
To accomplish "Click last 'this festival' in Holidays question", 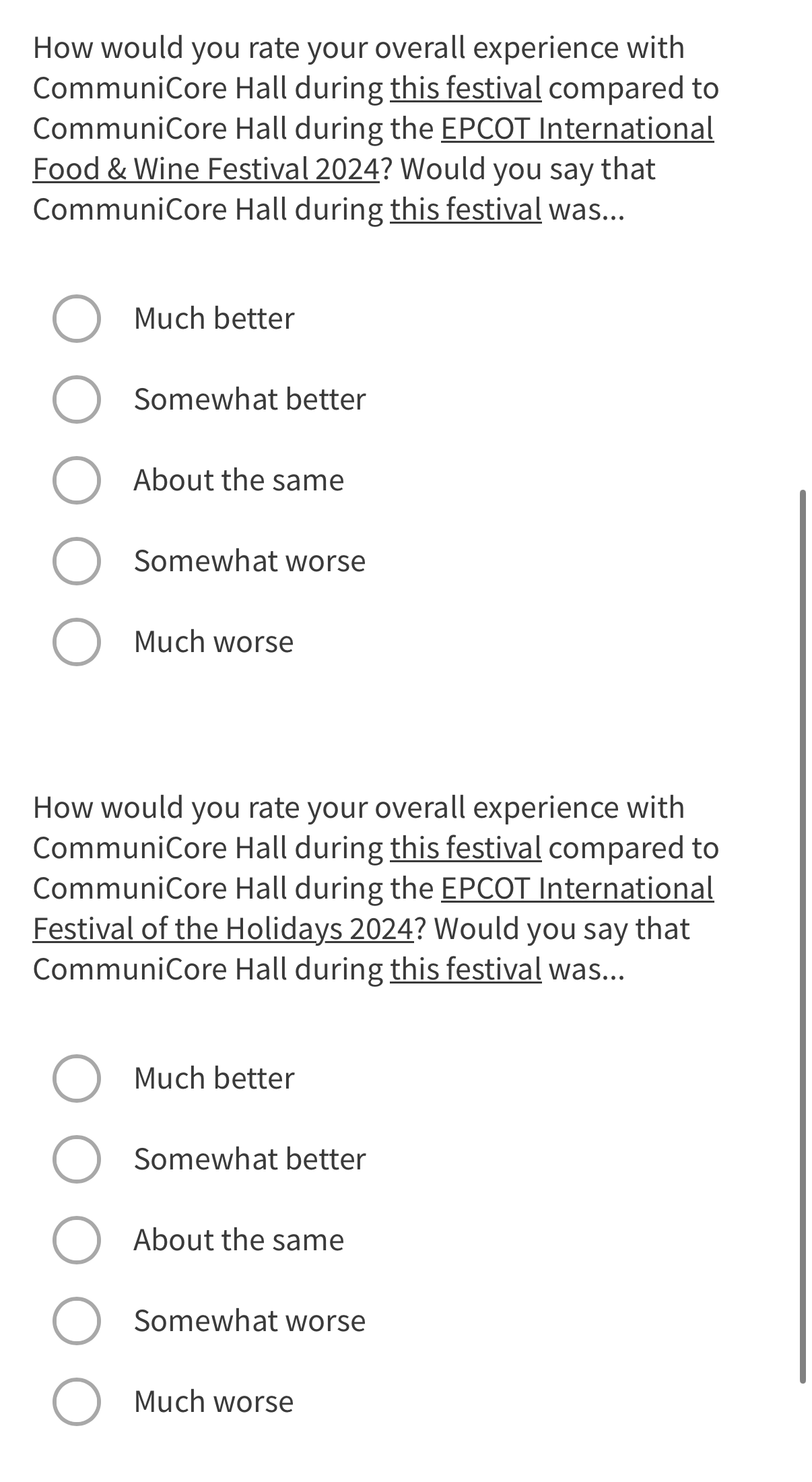I will [x=465, y=969].
